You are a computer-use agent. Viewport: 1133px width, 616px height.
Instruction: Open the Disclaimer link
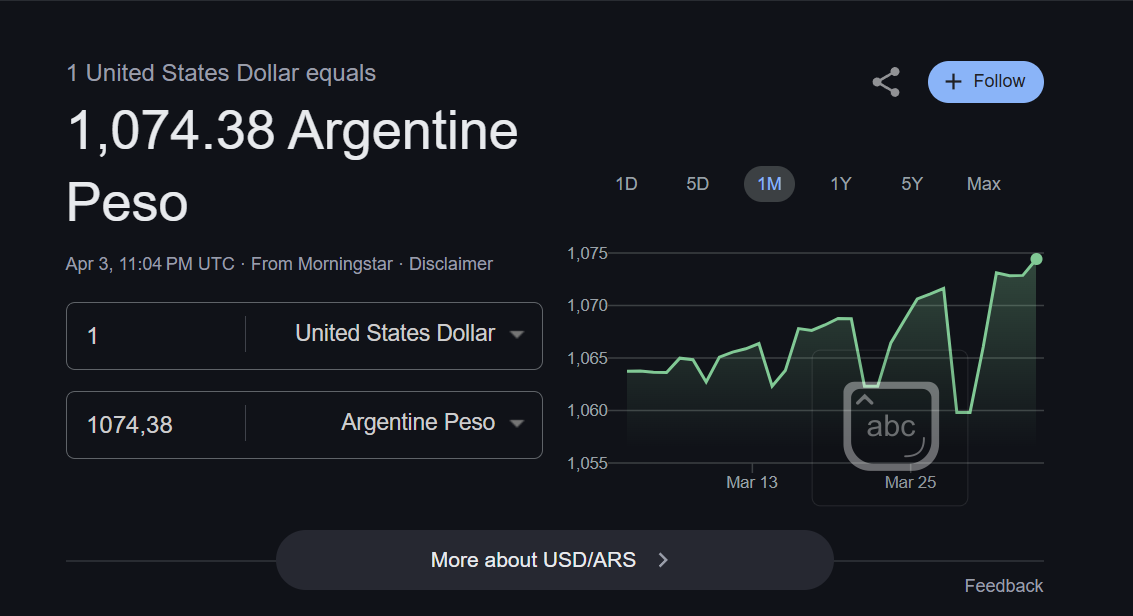point(451,264)
